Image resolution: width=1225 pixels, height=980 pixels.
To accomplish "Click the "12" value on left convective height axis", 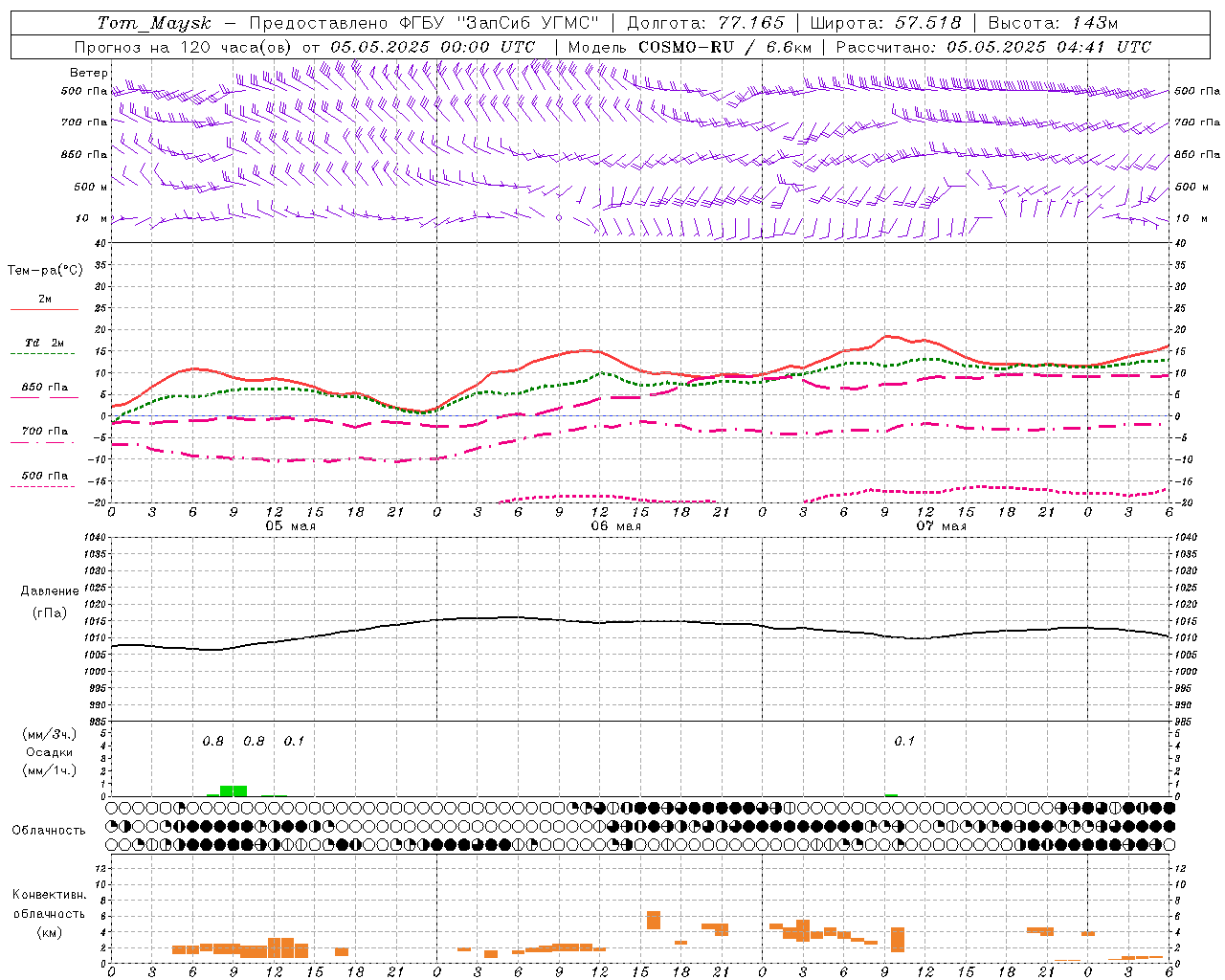I will pos(100,869).
